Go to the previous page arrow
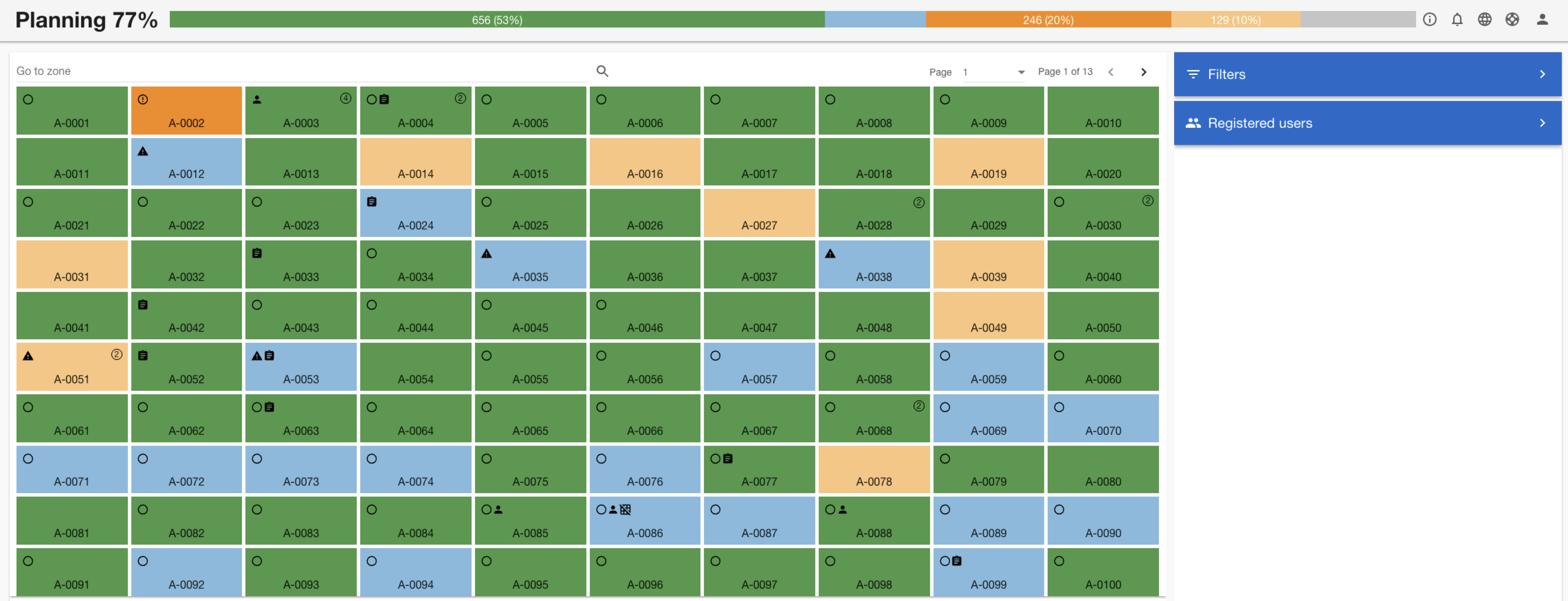1568x601 pixels. [1111, 72]
